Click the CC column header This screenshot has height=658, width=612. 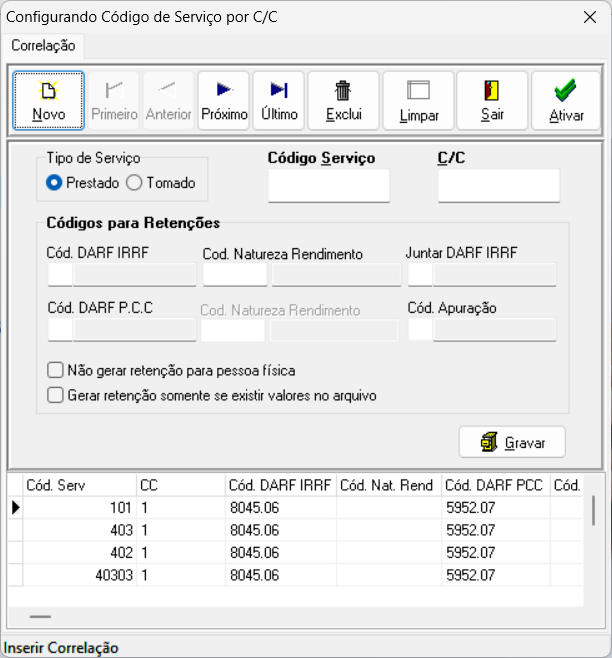point(181,485)
